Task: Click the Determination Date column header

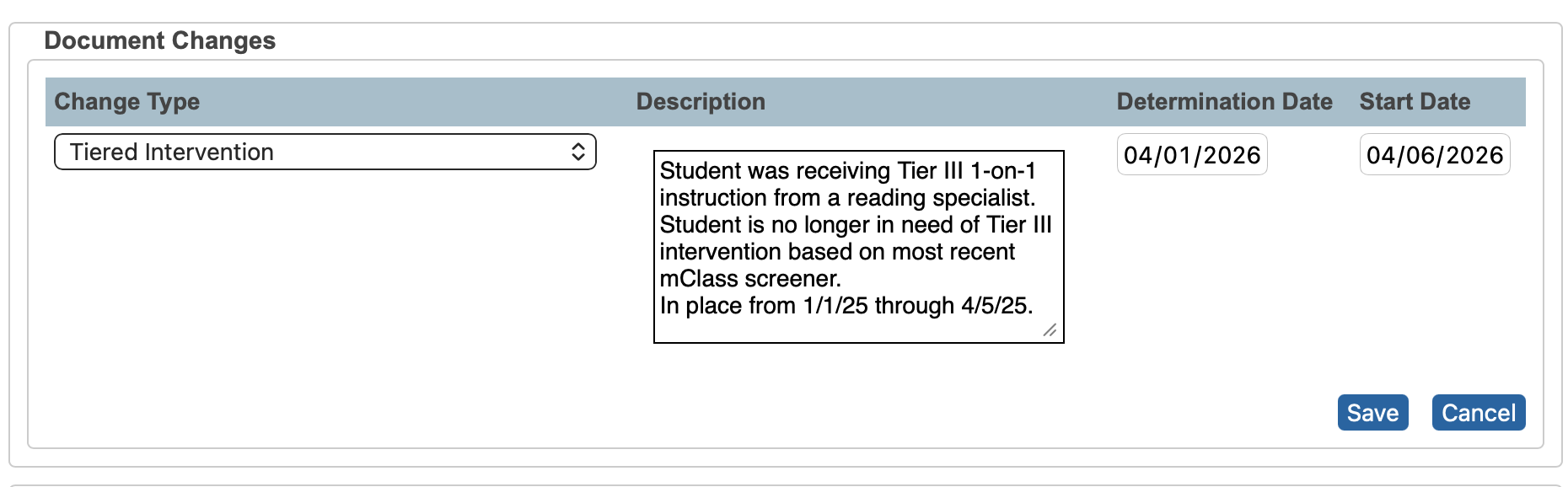Action: (1224, 101)
